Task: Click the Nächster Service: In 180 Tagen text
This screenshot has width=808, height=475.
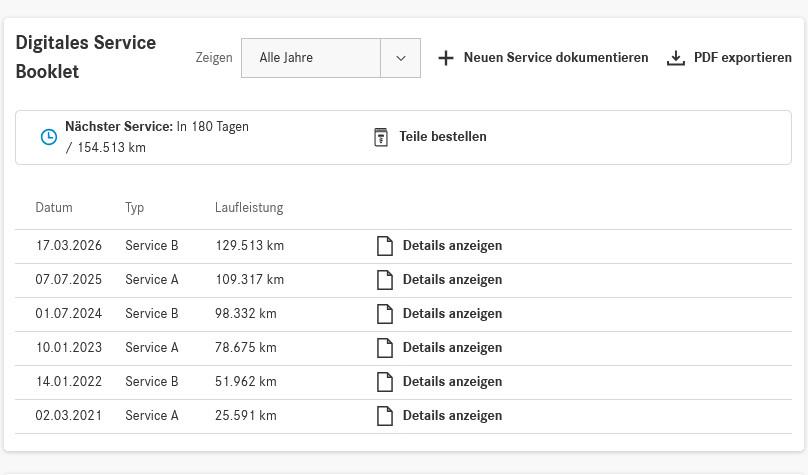Action: click(157, 127)
